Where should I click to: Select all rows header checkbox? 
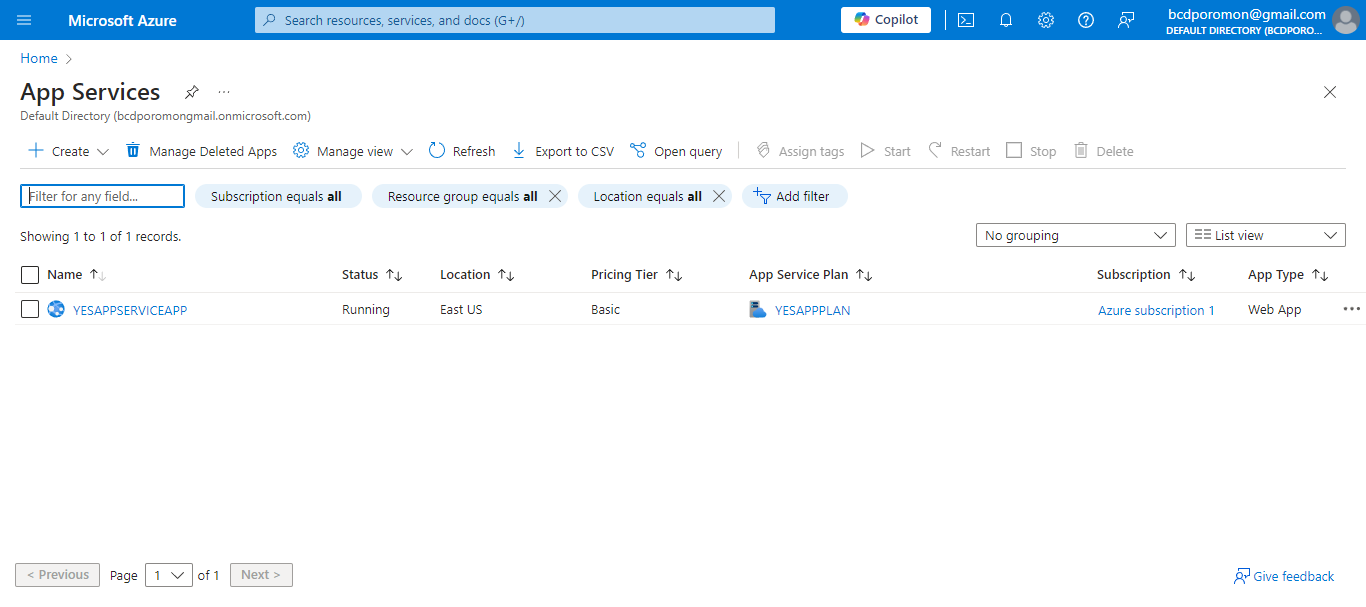[30, 275]
